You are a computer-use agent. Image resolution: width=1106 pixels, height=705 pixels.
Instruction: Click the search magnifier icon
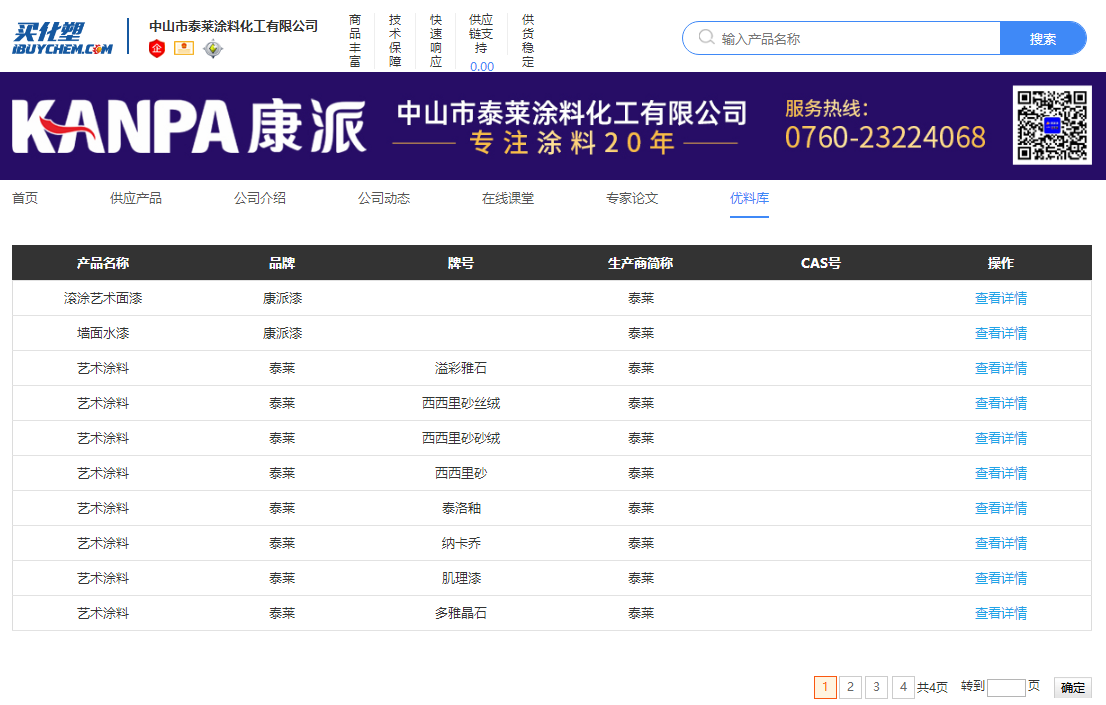click(706, 37)
